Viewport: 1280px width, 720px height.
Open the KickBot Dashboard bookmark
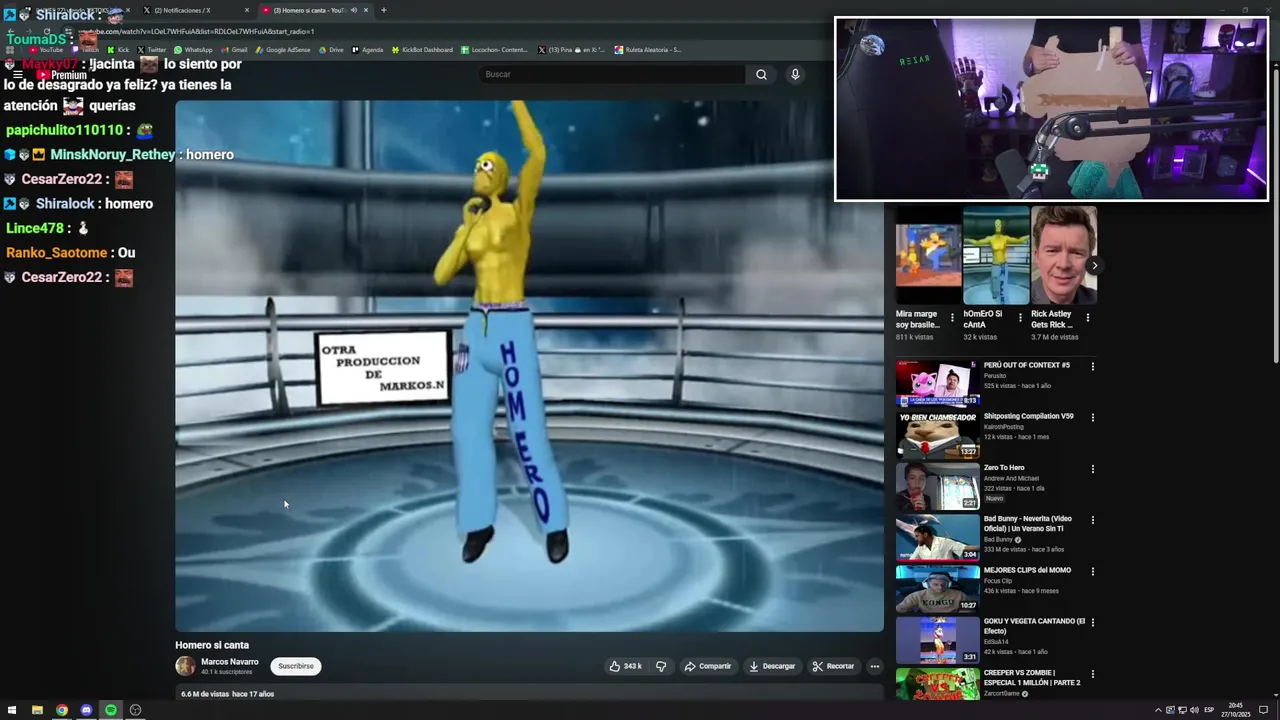(x=422, y=49)
